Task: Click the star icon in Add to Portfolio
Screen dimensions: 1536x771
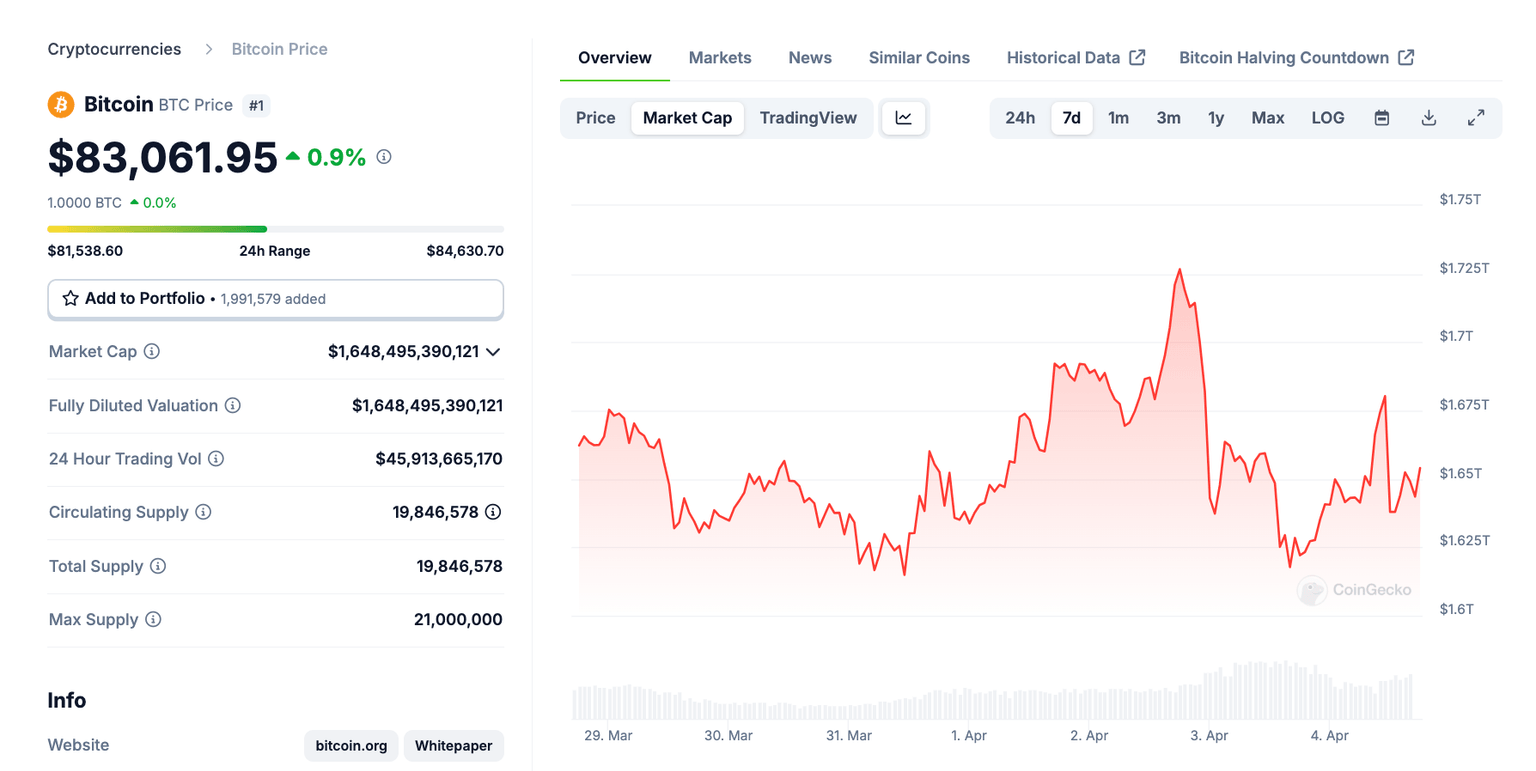Action: pos(70,298)
